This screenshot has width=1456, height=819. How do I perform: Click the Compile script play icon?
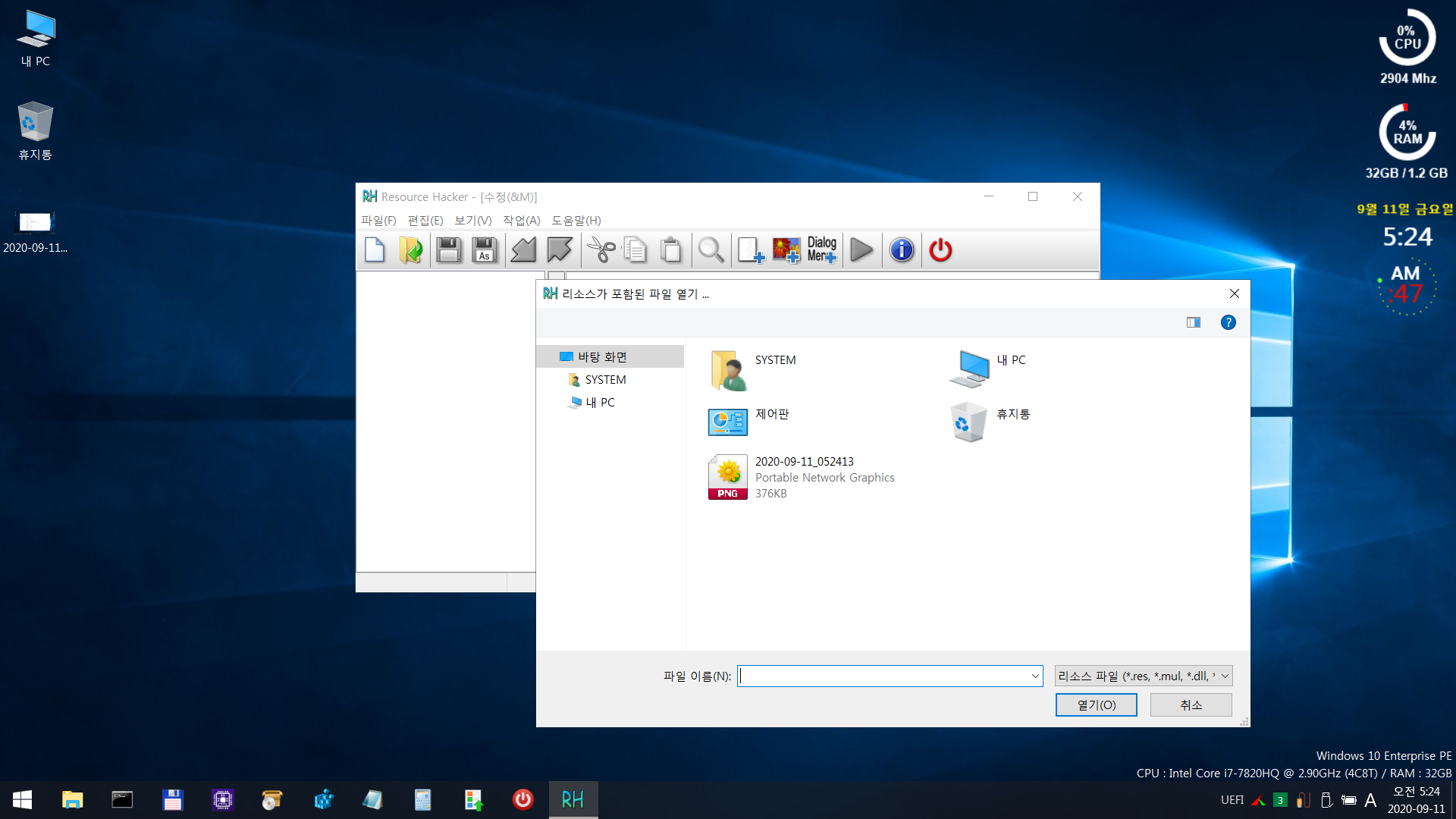point(861,250)
